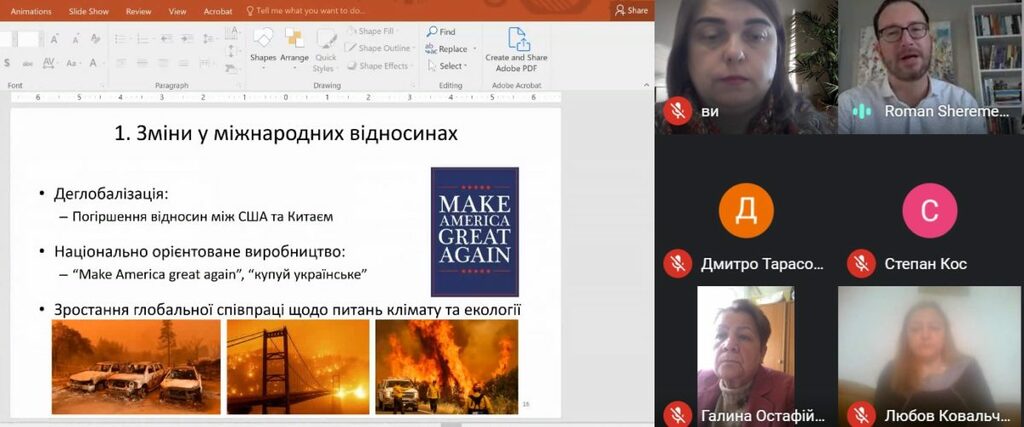
Task: Toggle muted mic icon for Галина Остафій
Action: pyautogui.click(x=679, y=415)
